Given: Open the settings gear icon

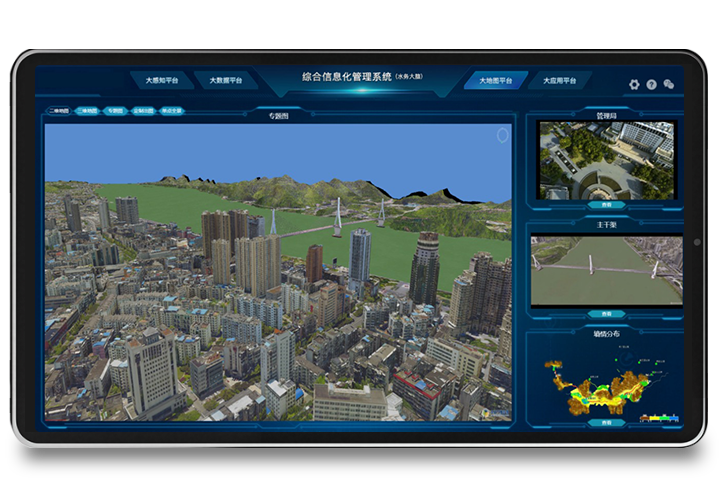Looking at the screenshot, I should tap(634, 85).
